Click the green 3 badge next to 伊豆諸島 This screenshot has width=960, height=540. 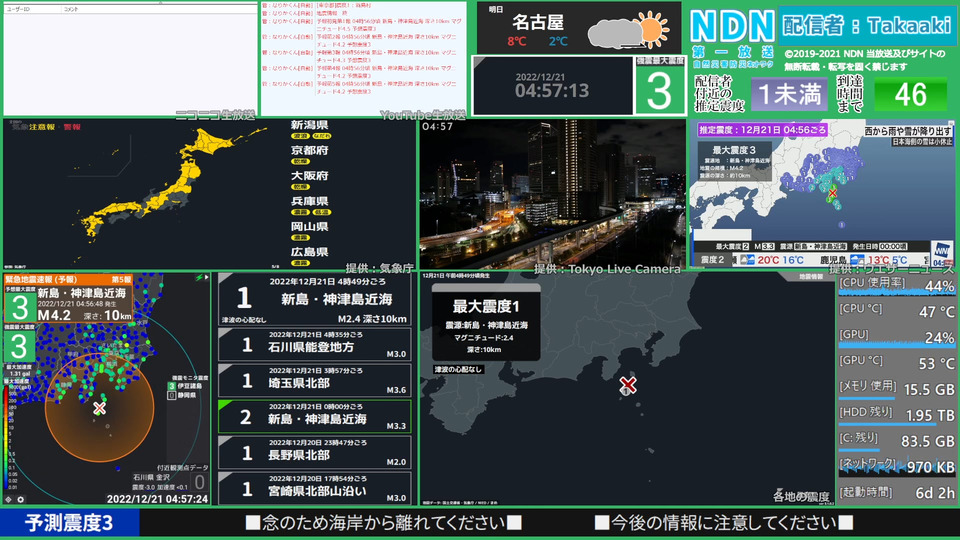pos(172,386)
